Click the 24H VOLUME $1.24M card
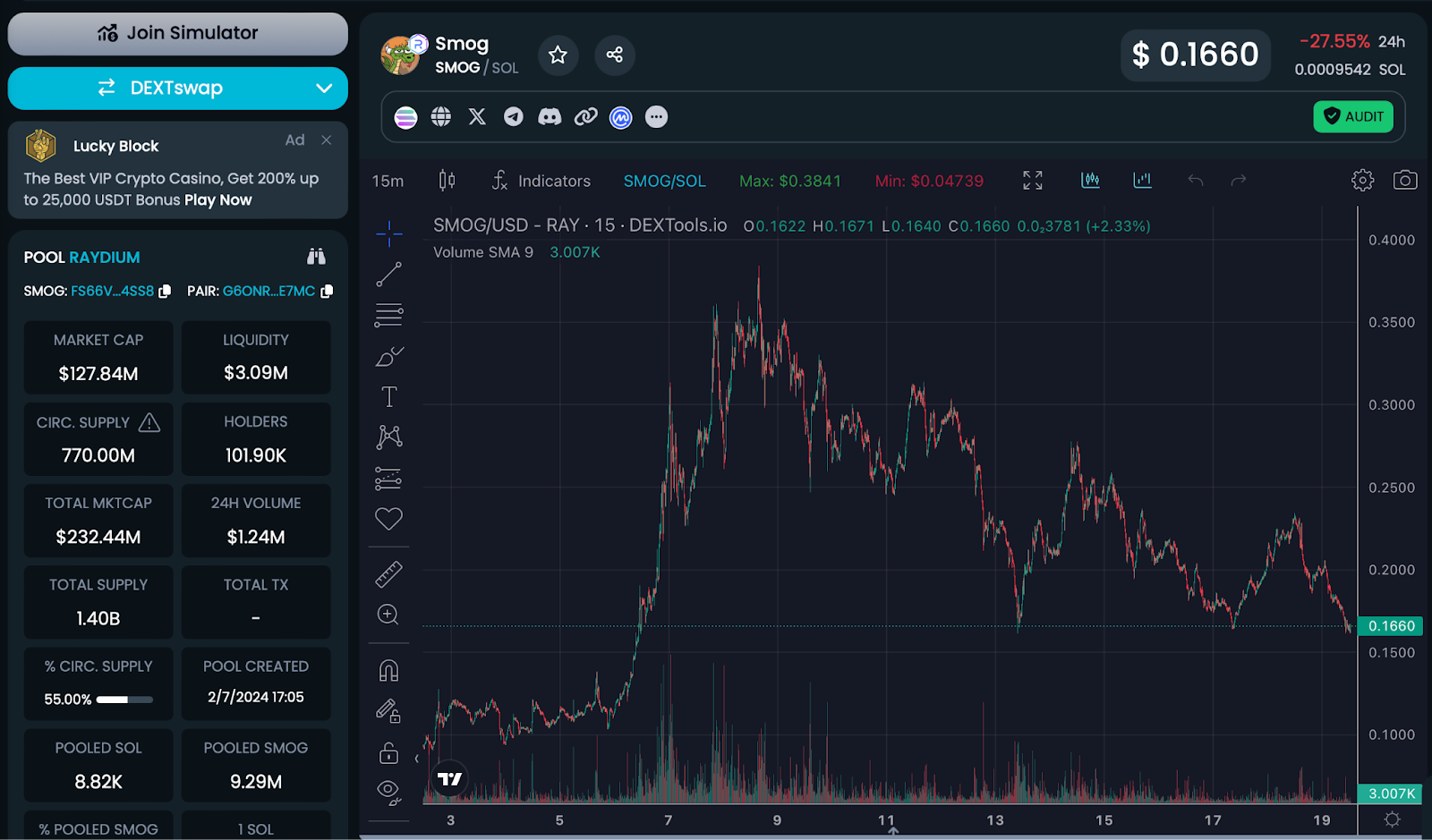This screenshot has height=840, width=1432. (x=256, y=520)
